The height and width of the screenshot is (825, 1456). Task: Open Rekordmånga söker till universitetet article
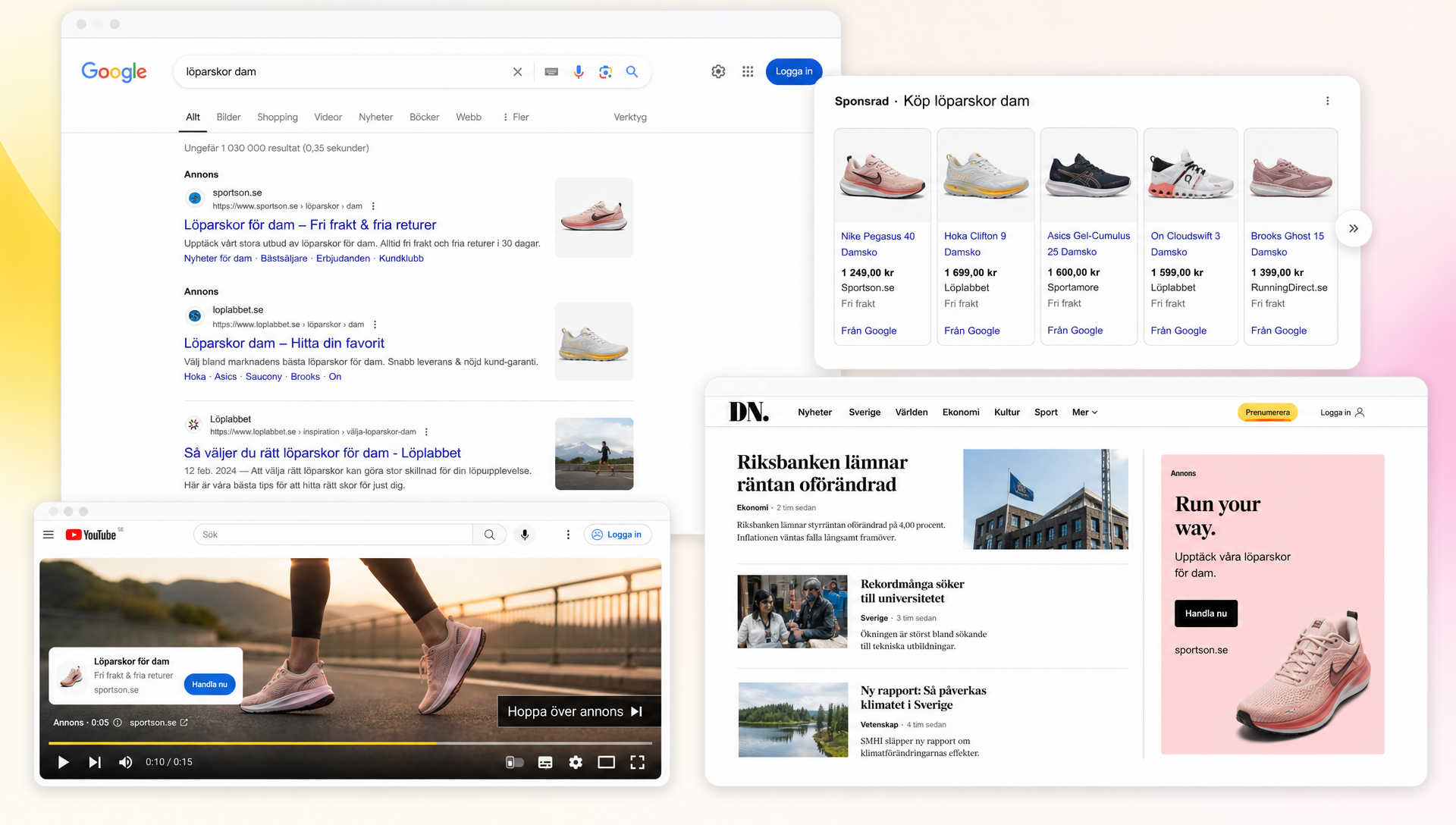912,591
